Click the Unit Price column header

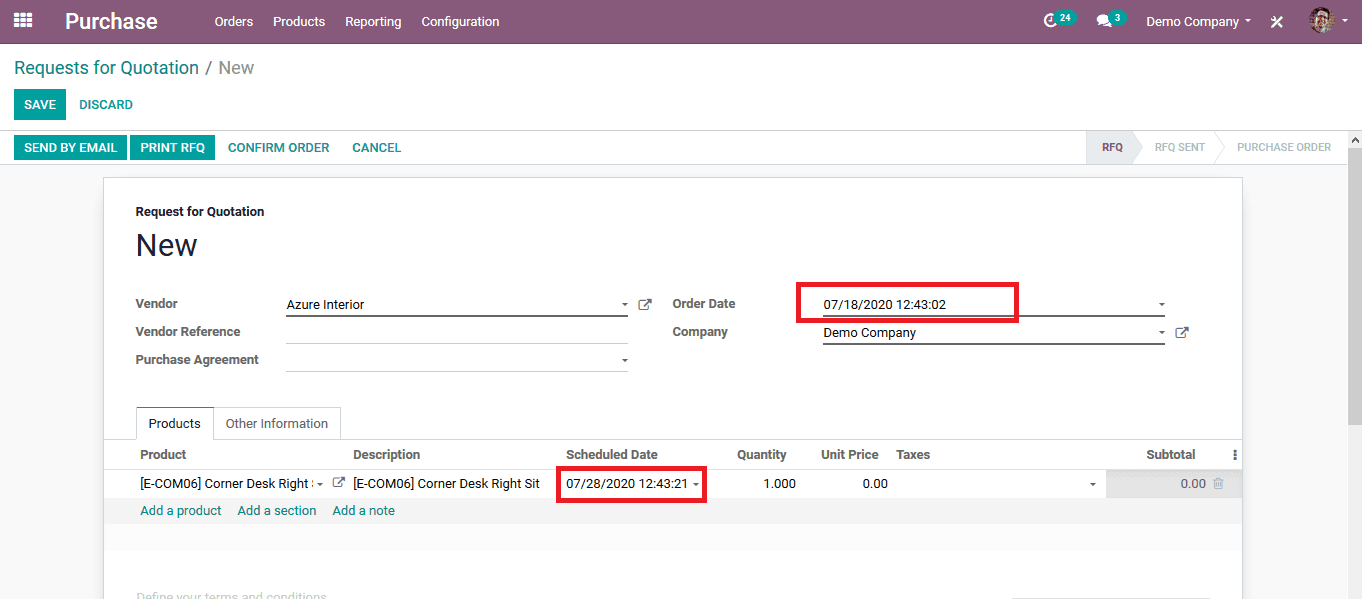pyautogui.click(x=850, y=455)
